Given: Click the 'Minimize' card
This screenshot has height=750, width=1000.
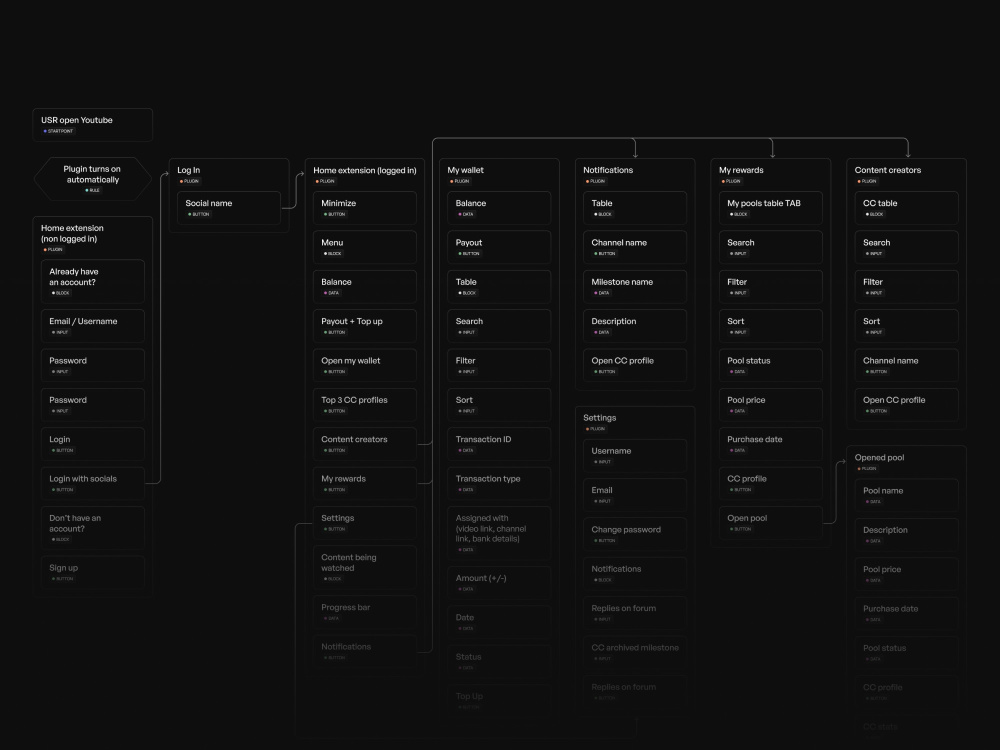Looking at the screenshot, I should (365, 208).
